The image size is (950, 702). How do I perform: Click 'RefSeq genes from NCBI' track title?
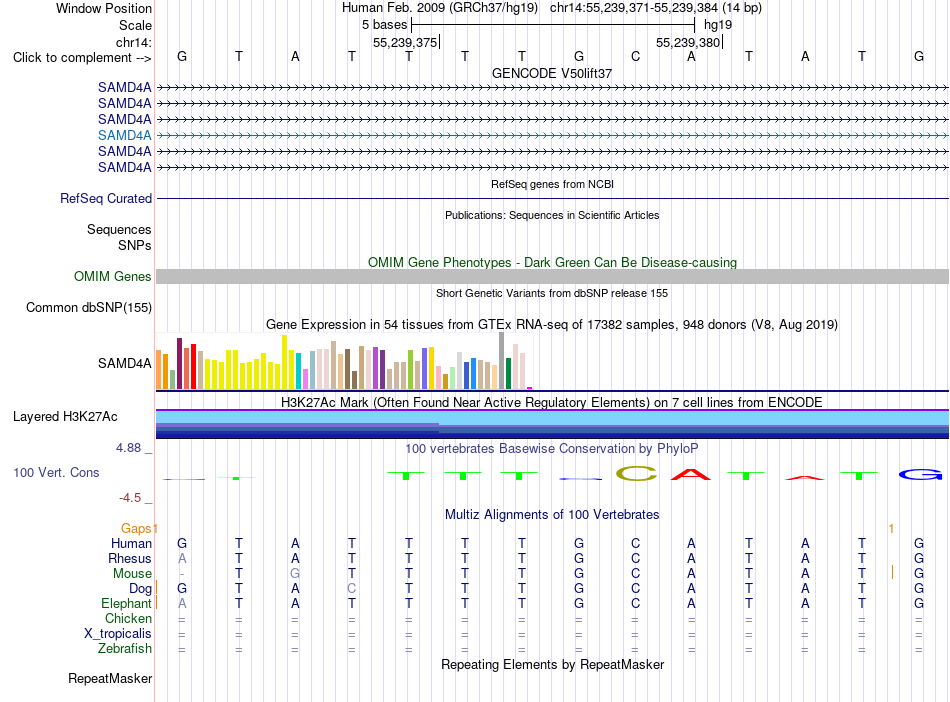(x=552, y=184)
